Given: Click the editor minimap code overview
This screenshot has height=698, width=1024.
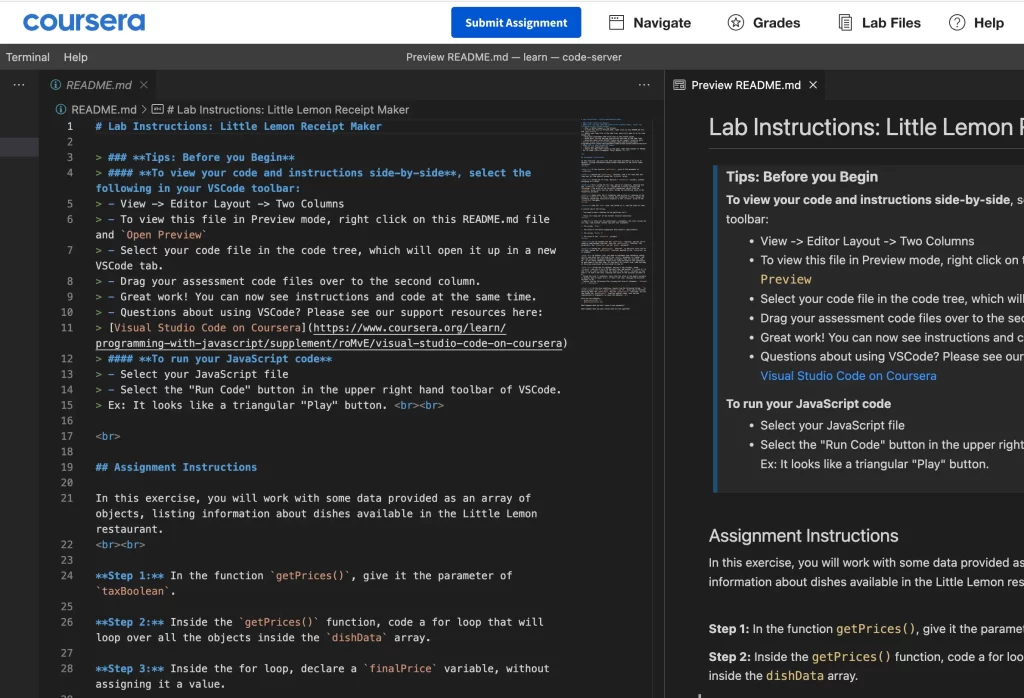Looking at the screenshot, I should click(615, 200).
